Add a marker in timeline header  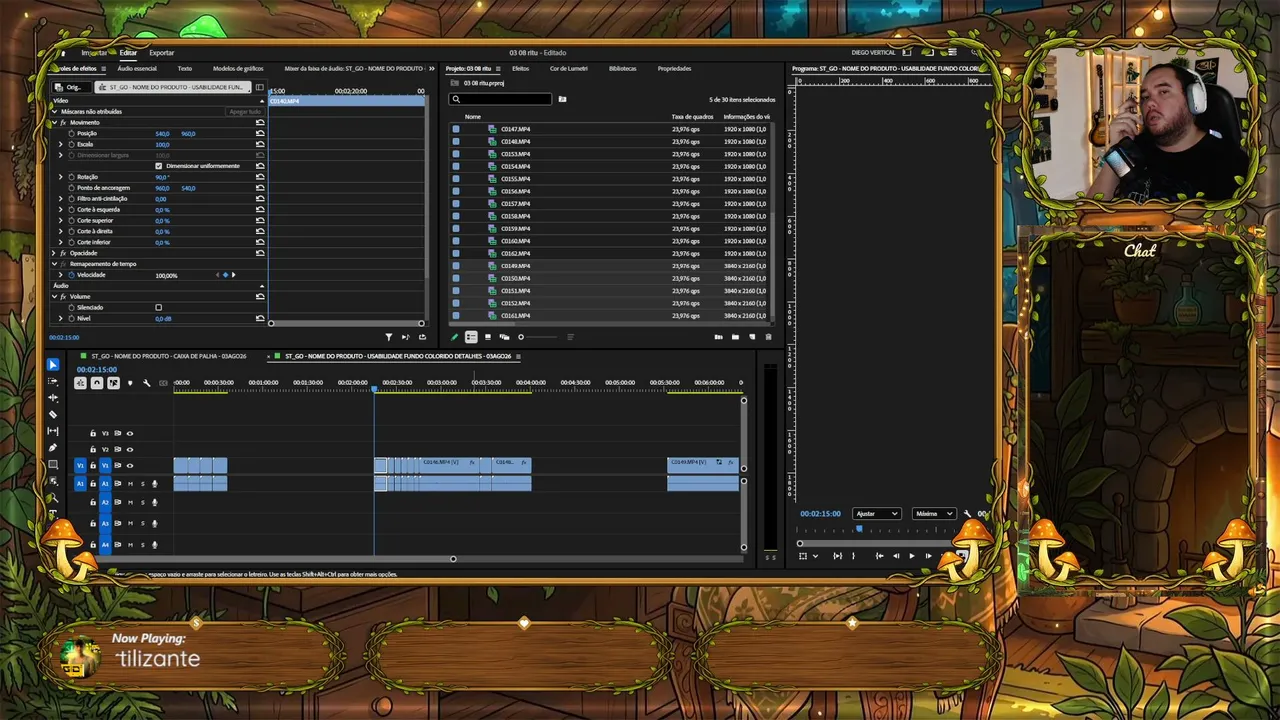(130, 383)
